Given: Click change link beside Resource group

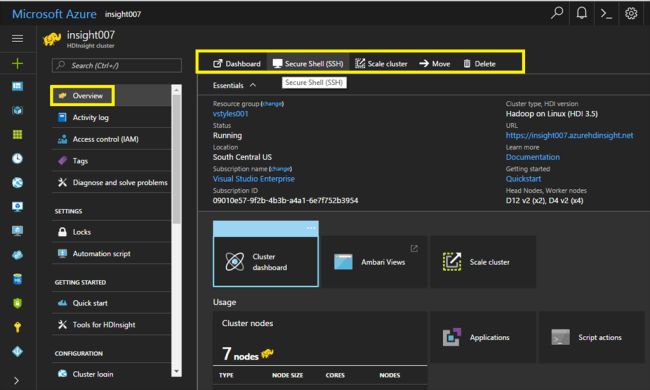Looking at the screenshot, I should pyautogui.click(x=272, y=104).
